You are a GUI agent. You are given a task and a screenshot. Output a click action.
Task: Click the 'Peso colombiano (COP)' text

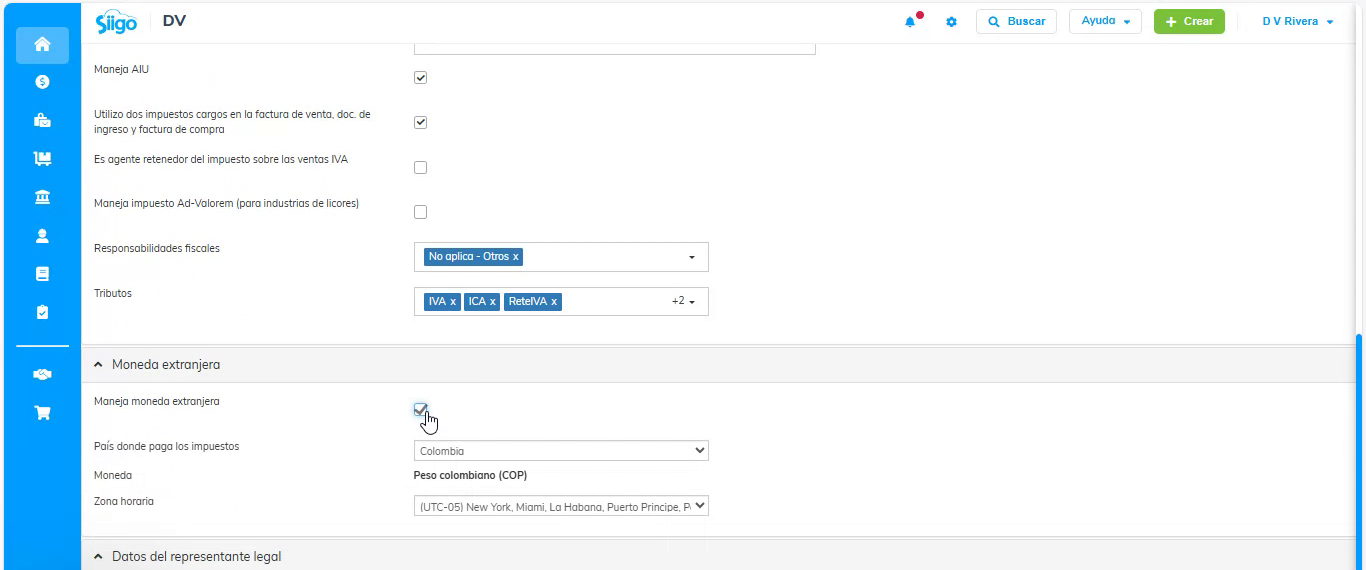tap(470, 475)
